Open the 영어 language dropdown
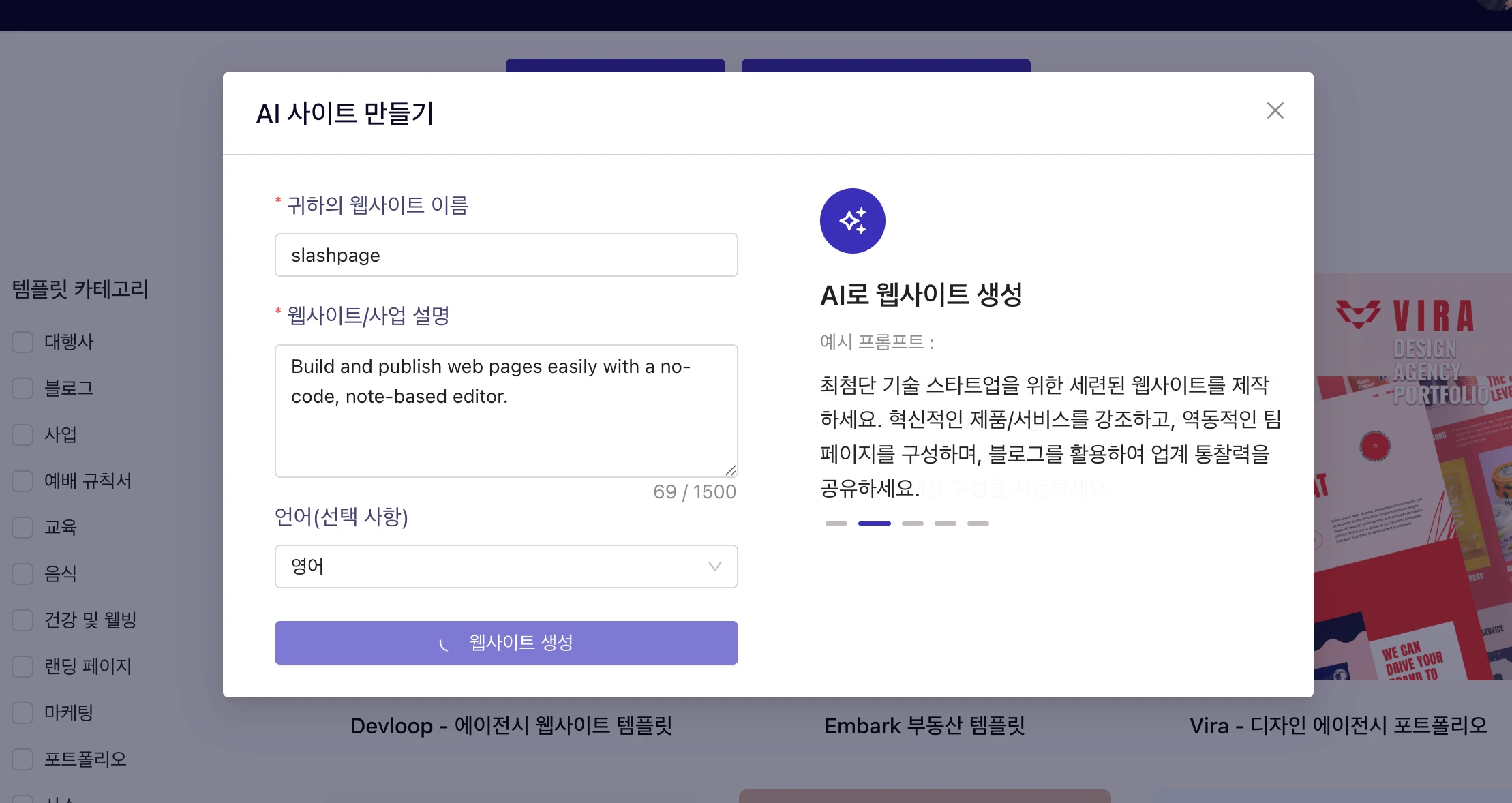 coord(506,566)
